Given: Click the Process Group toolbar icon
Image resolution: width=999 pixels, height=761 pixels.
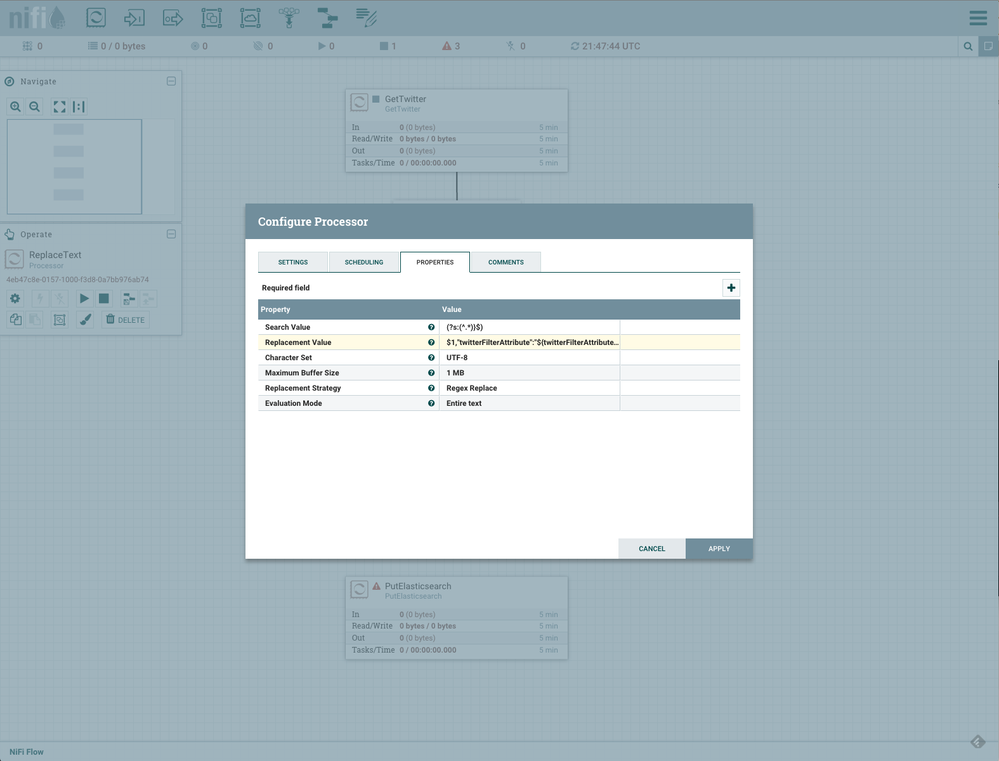Looking at the screenshot, I should coord(211,17).
